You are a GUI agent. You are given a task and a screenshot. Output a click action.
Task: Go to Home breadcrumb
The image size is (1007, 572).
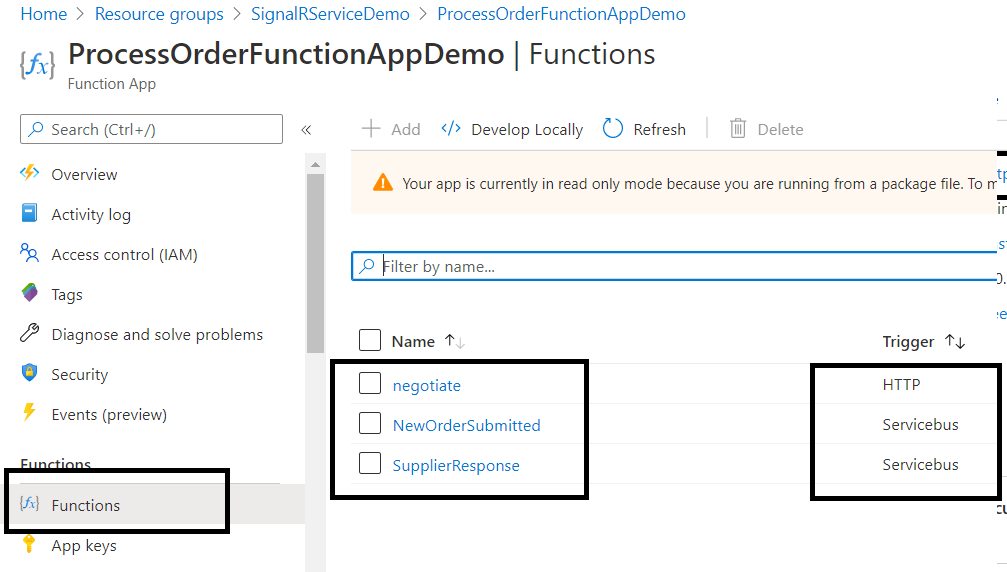pos(44,13)
